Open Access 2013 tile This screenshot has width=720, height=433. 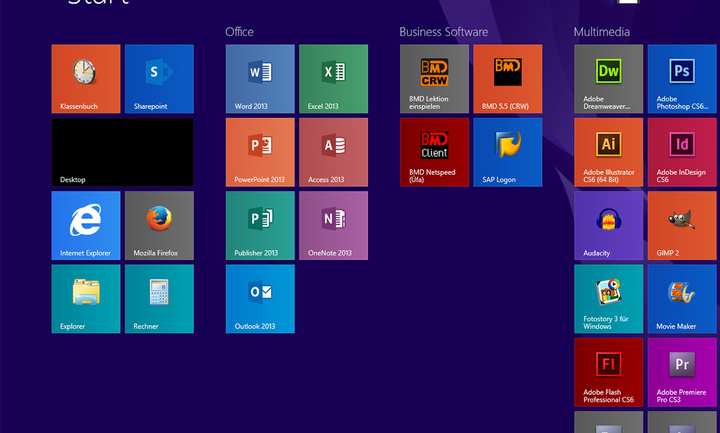333,152
